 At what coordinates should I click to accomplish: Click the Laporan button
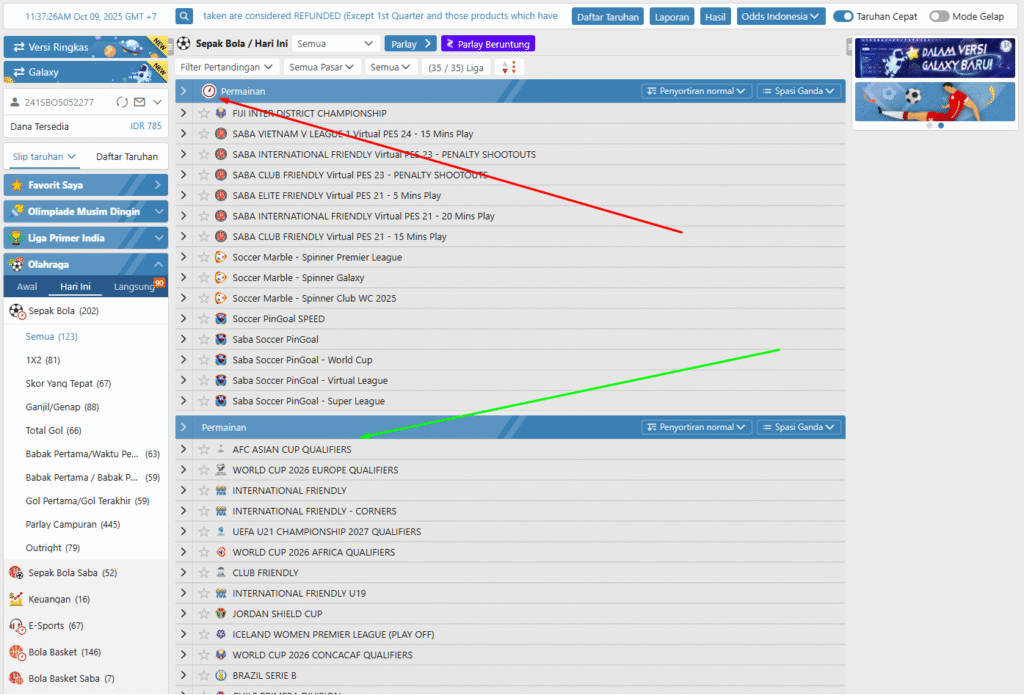(672, 16)
